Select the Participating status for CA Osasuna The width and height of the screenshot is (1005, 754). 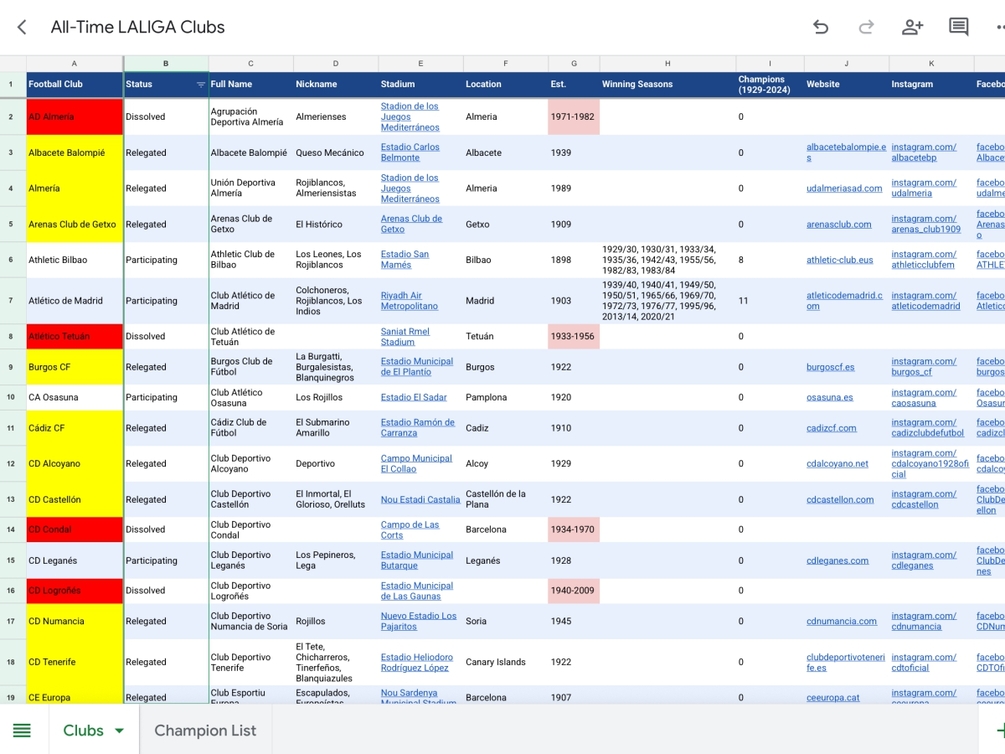click(x=166, y=398)
